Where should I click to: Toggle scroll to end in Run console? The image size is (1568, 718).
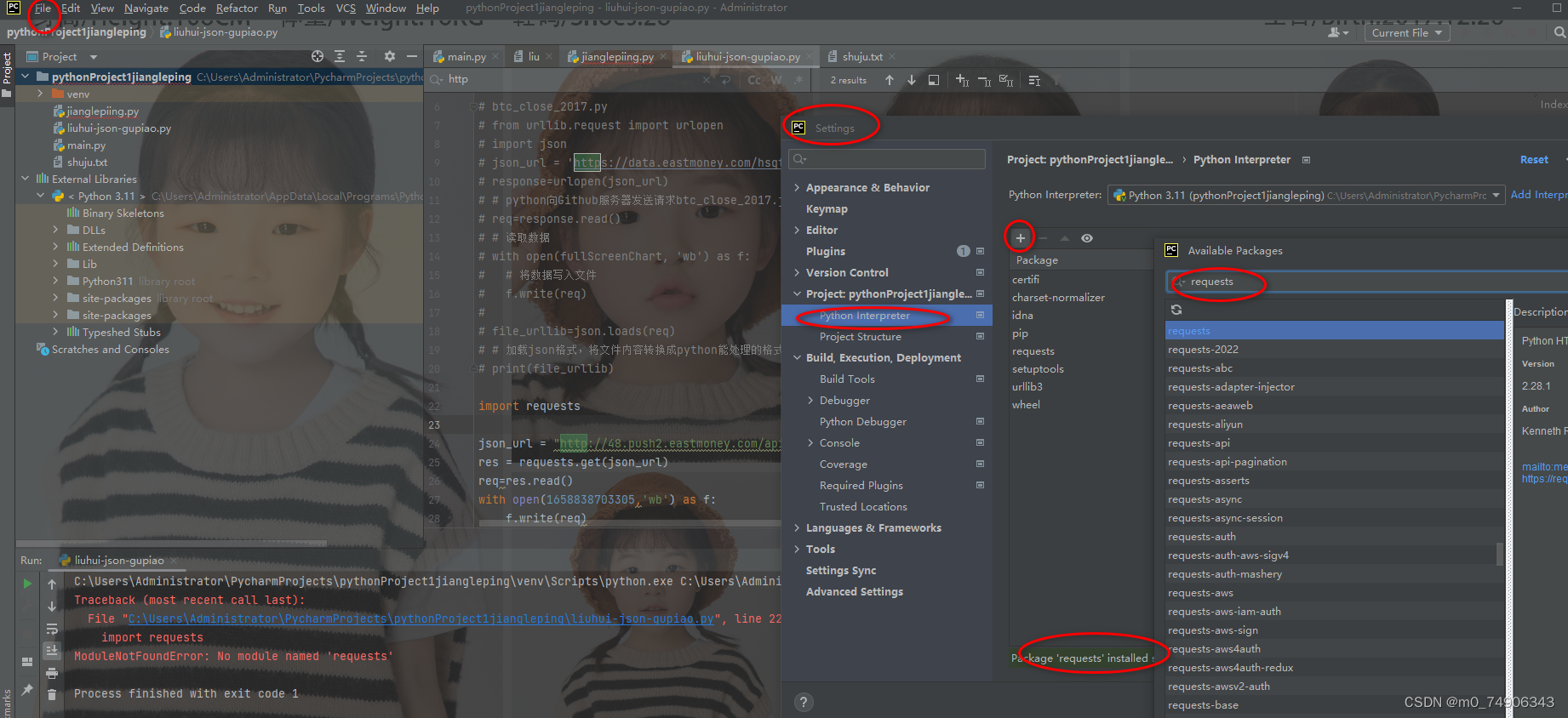(52, 650)
